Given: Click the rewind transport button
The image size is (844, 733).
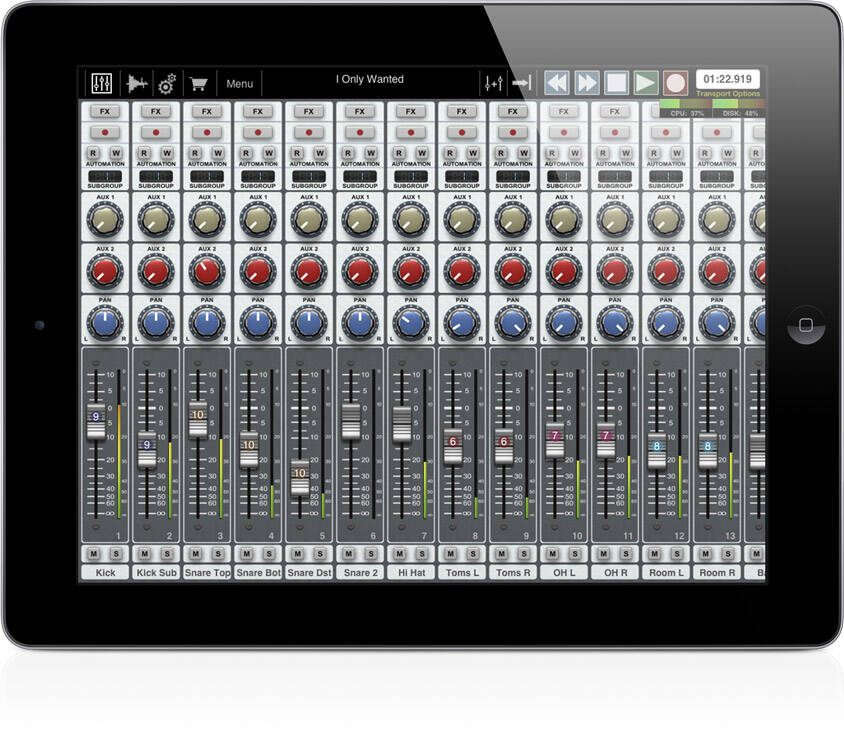Looking at the screenshot, I should 557,83.
